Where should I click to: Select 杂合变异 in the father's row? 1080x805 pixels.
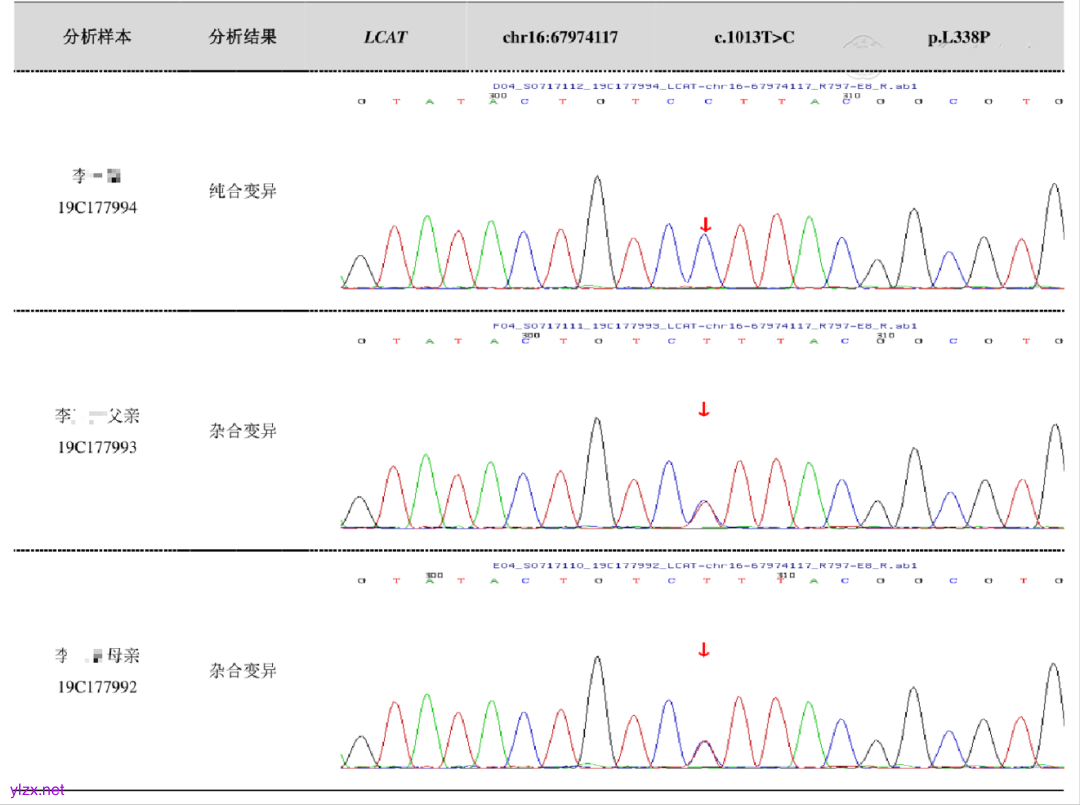(x=243, y=431)
